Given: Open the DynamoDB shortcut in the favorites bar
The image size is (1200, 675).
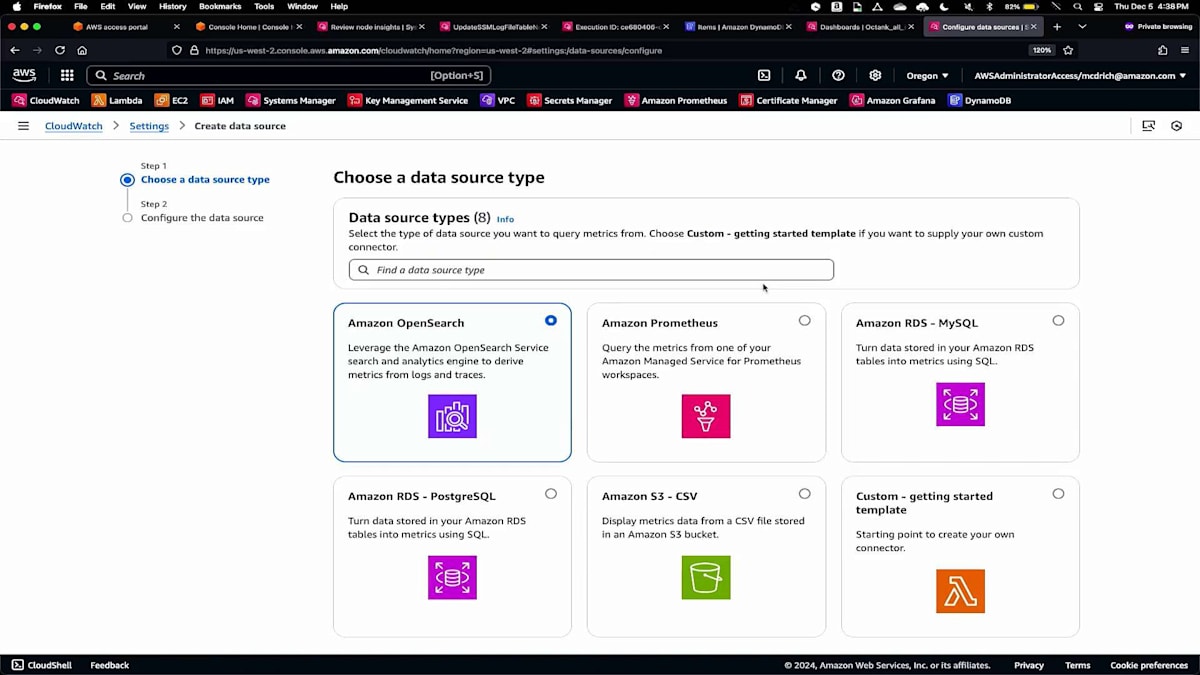Looking at the screenshot, I should pyautogui.click(x=980, y=100).
